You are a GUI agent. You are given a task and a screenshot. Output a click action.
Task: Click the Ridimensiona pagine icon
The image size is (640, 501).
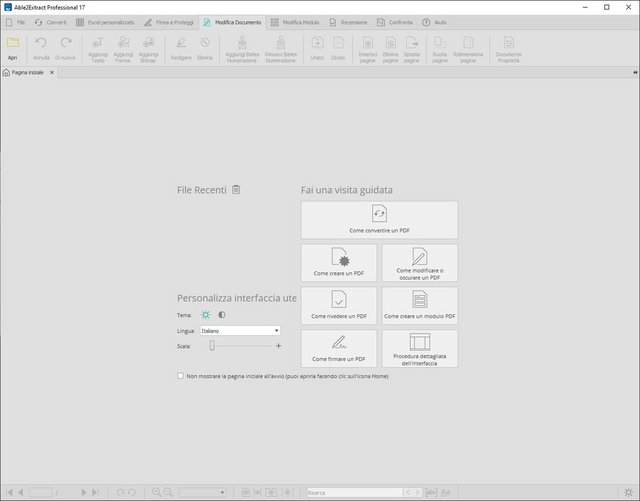click(x=468, y=43)
